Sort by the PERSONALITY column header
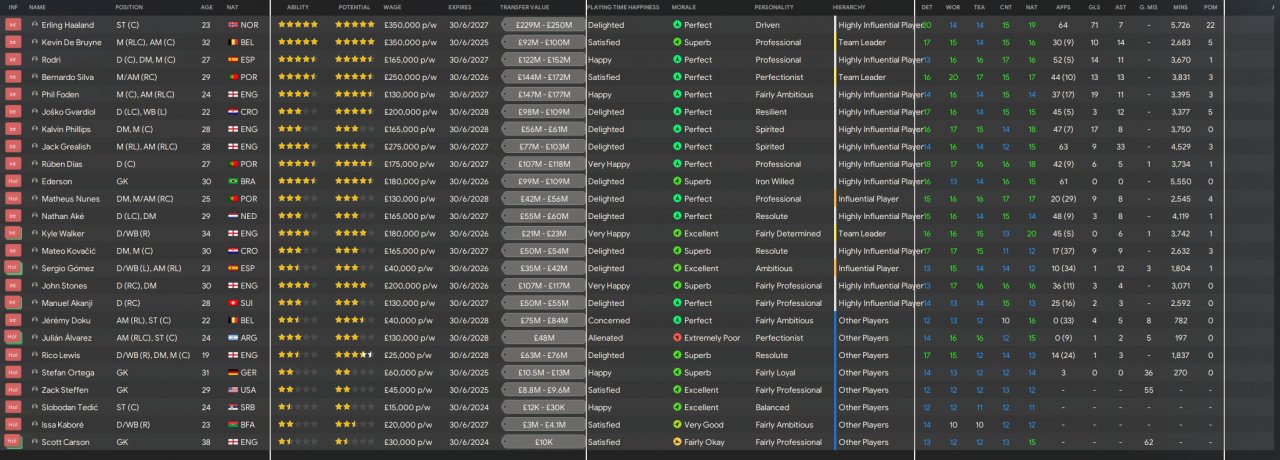Image resolution: width=1280 pixels, height=460 pixels. pyautogui.click(x=775, y=7)
